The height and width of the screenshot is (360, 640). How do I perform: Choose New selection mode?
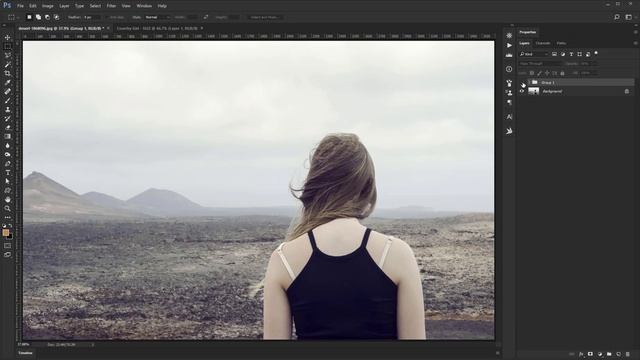29,17
